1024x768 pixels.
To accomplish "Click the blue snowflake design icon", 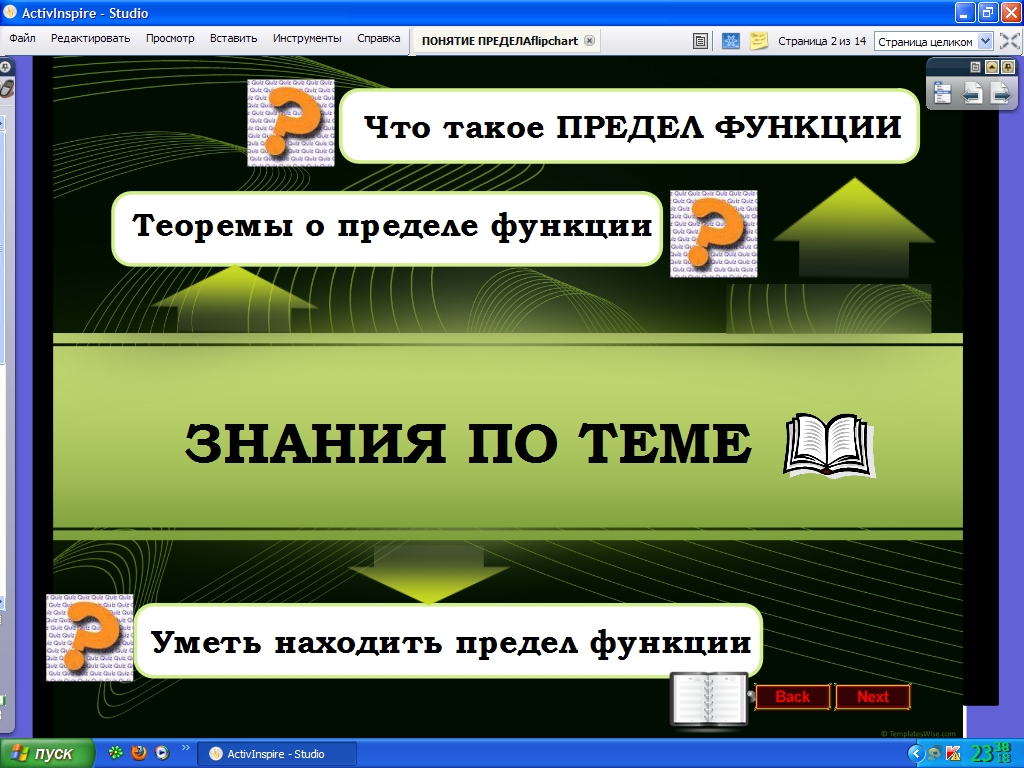I will pos(731,41).
